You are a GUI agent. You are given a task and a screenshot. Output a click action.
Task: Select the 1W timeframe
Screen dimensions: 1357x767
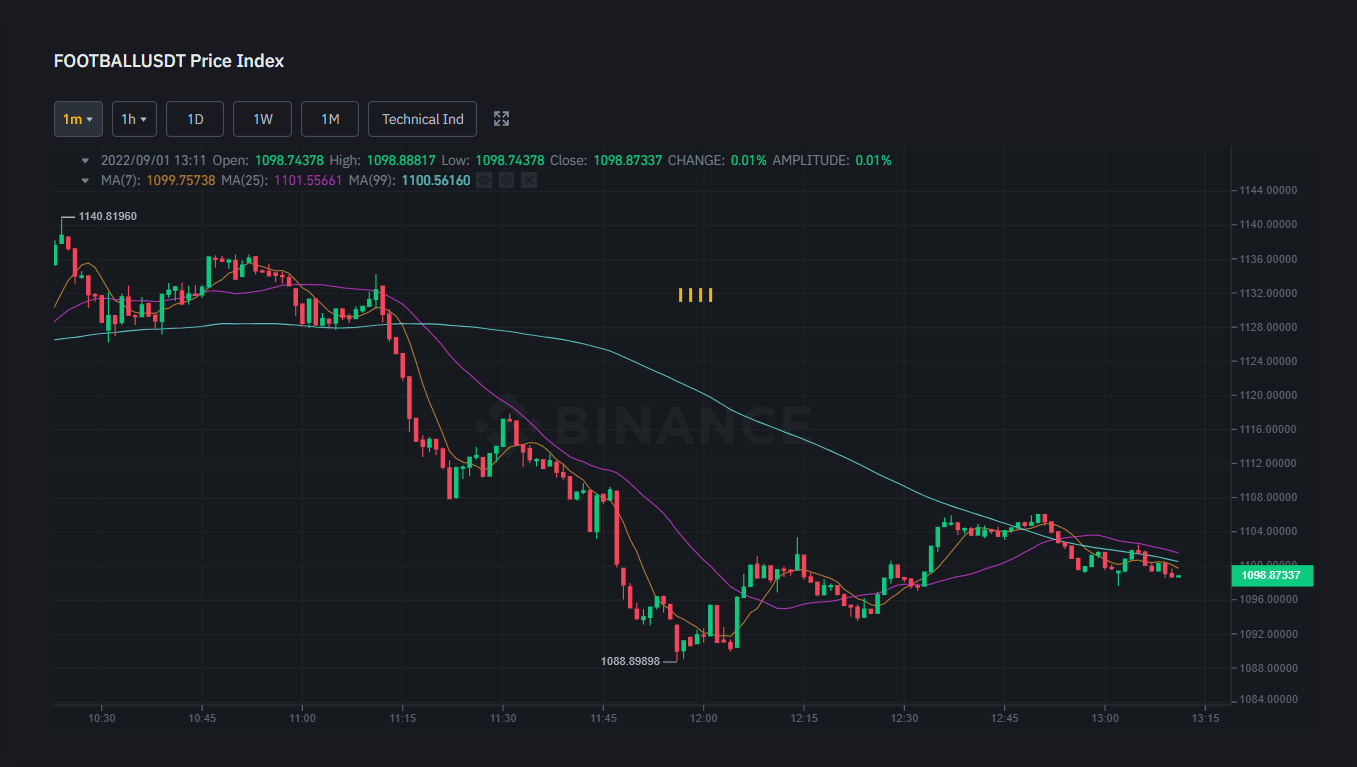point(262,119)
